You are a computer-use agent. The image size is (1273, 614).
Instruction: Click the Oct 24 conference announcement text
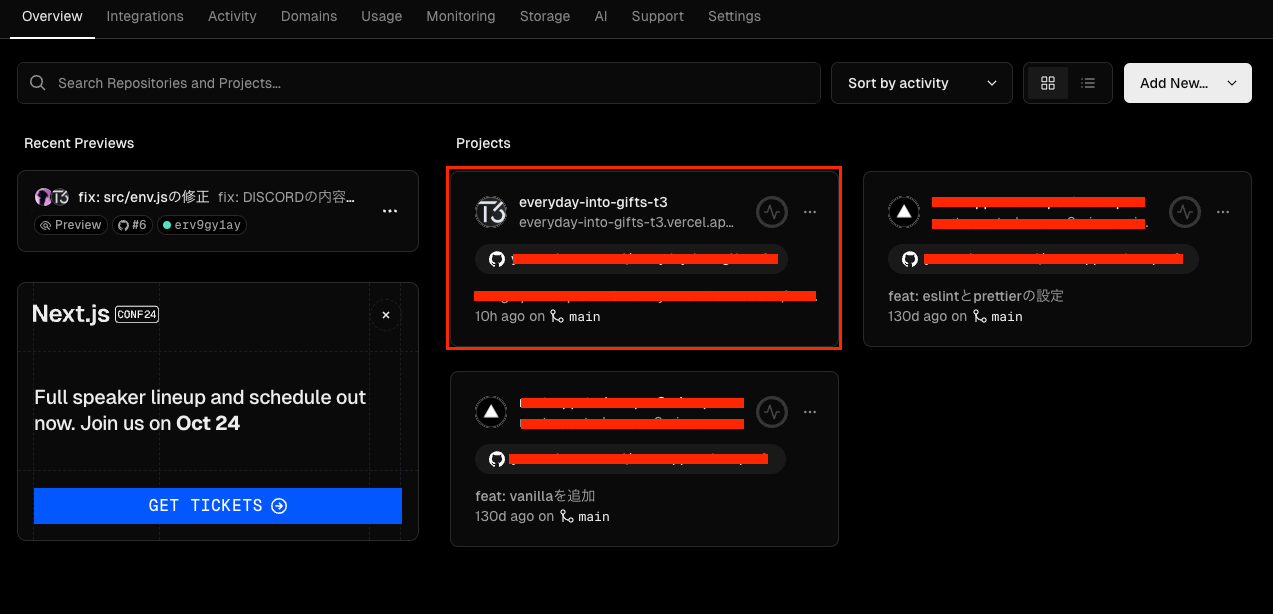click(x=200, y=410)
